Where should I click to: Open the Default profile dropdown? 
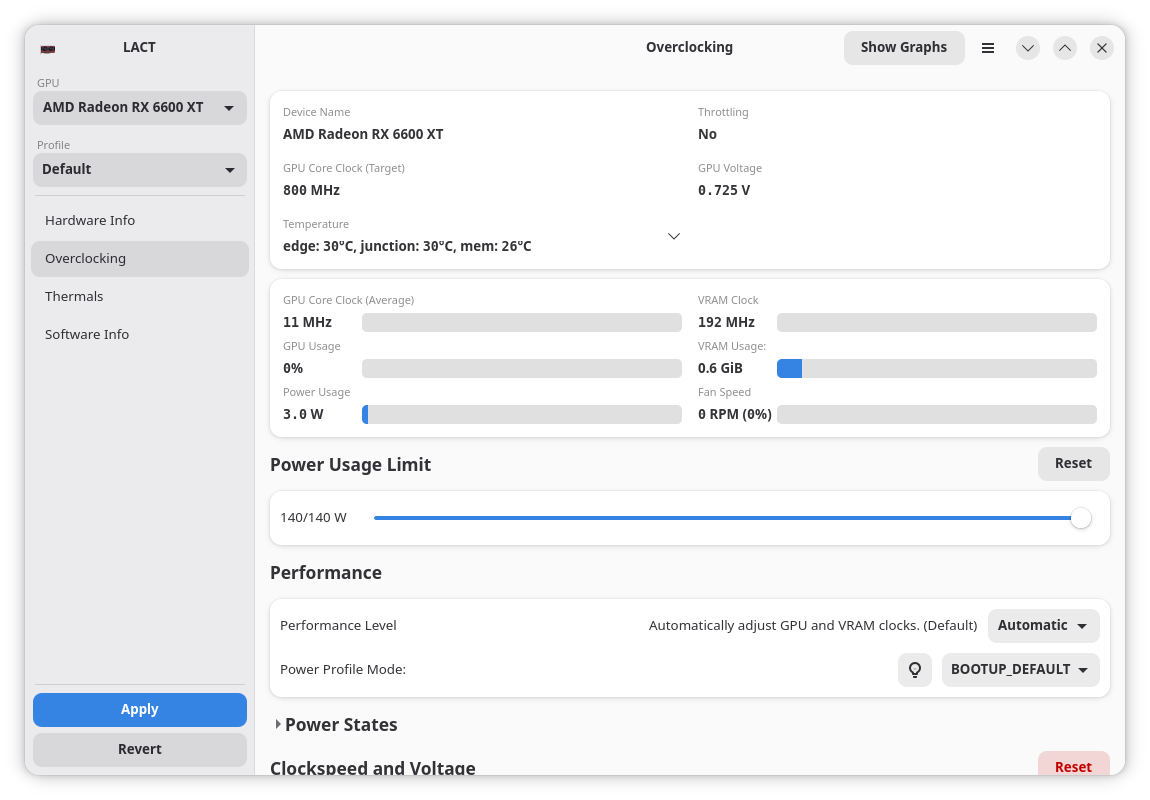[x=139, y=169]
